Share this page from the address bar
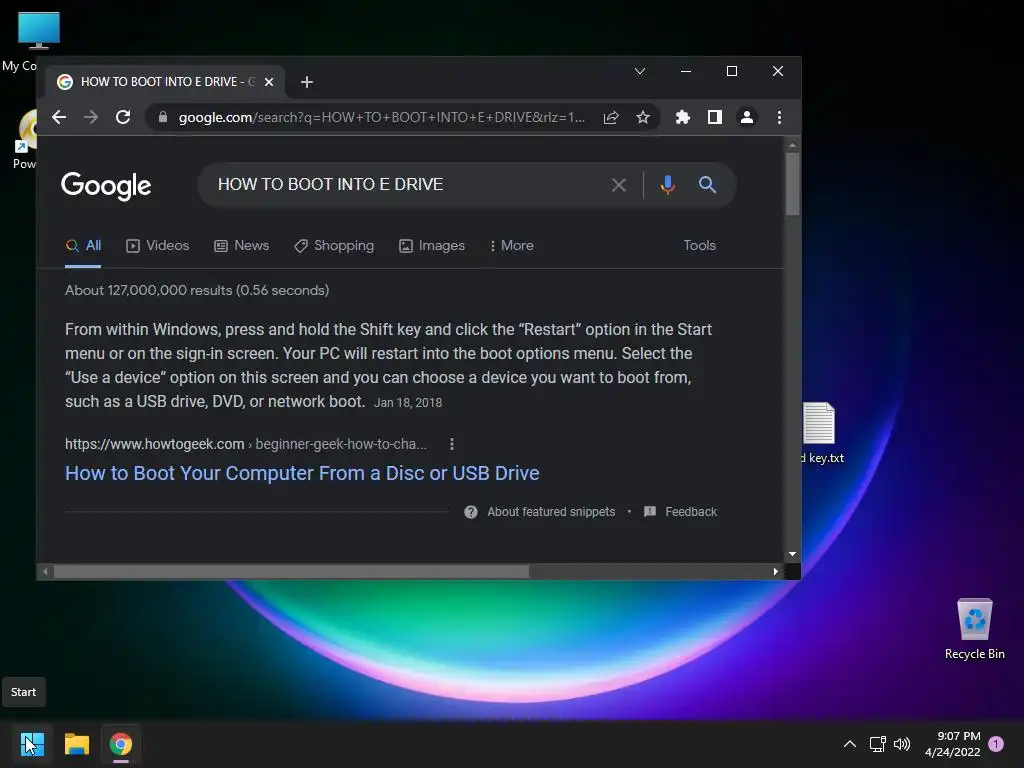1024x768 pixels. [x=611, y=117]
